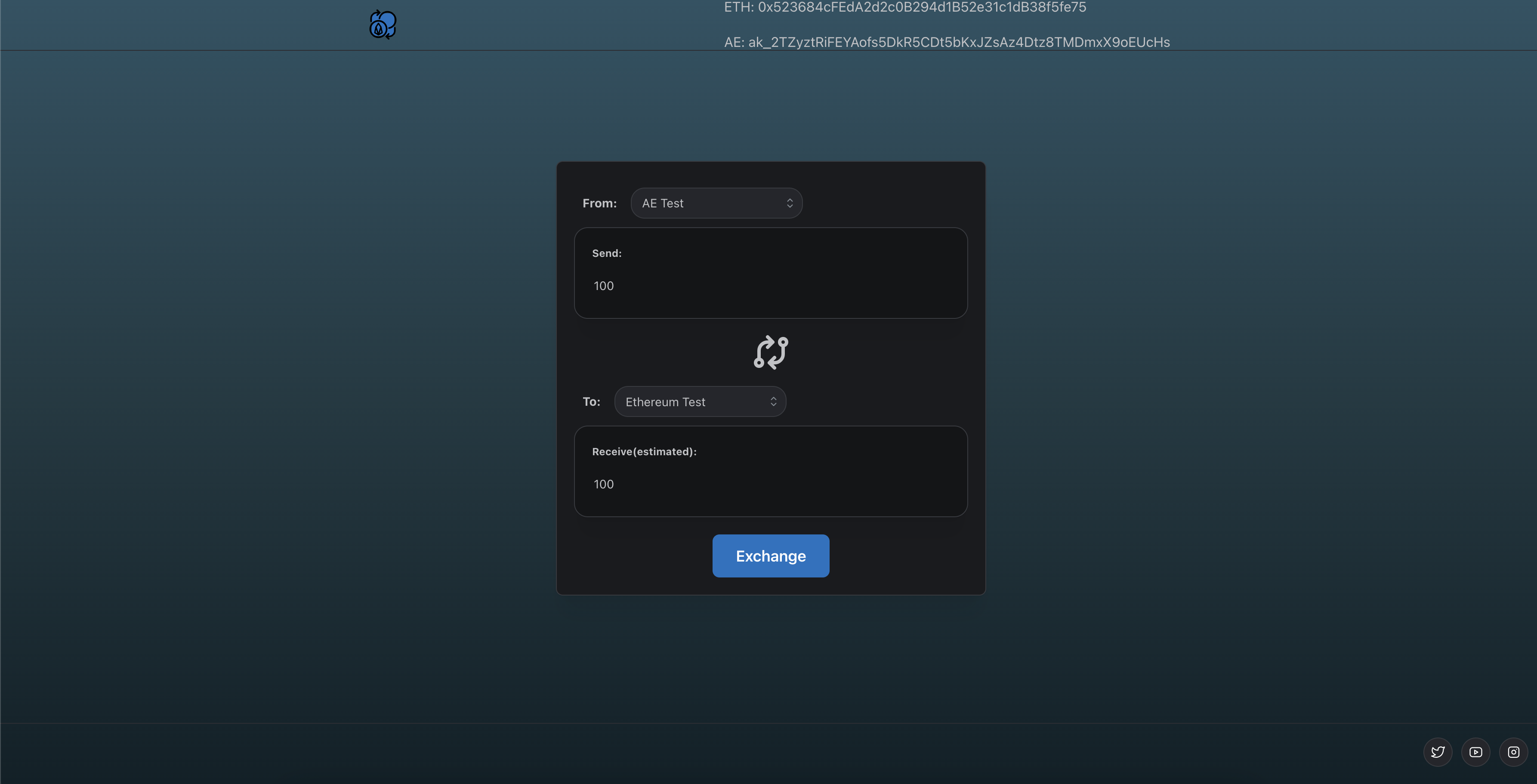
Task: Click the ETH wallet address text
Action: [x=904, y=7]
